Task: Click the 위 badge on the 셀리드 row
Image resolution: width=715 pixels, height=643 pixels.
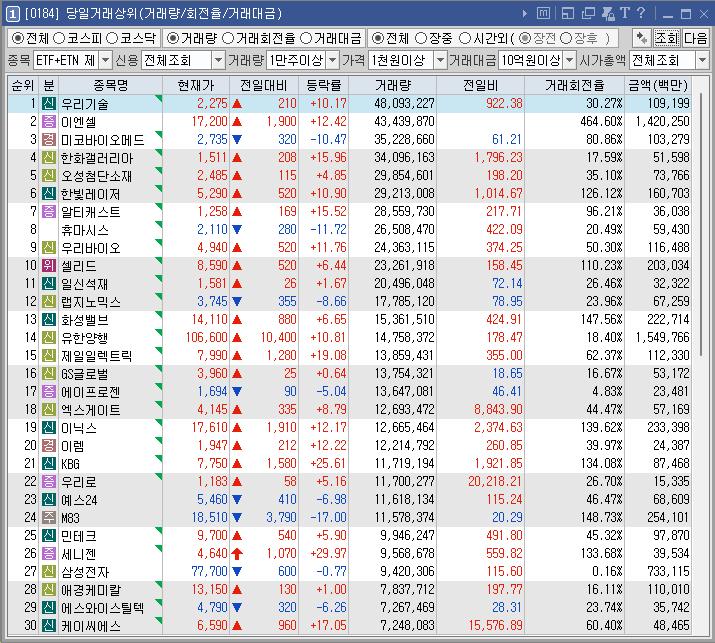Action: pyautogui.click(x=49, y=265)
